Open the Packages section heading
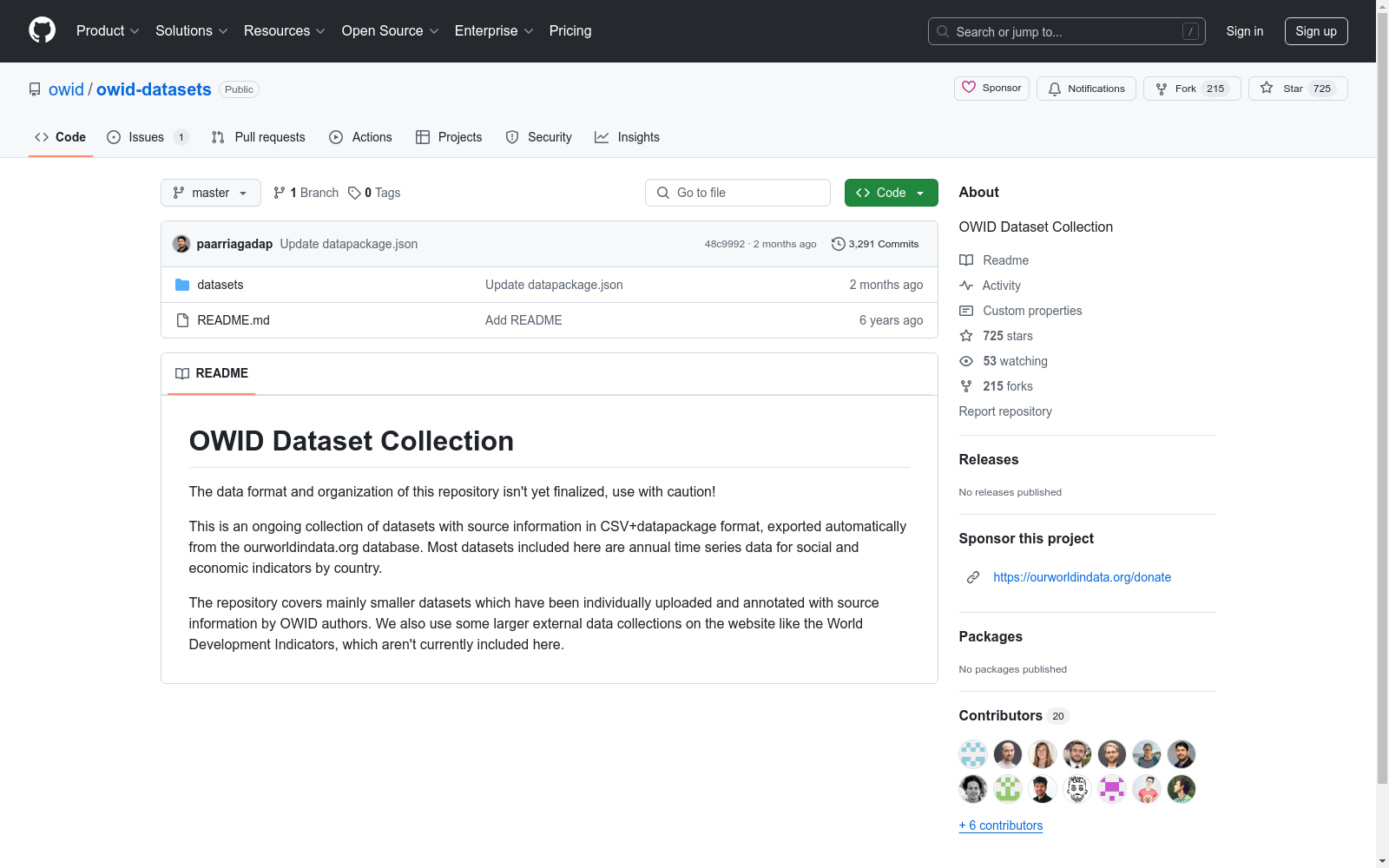 991,636
